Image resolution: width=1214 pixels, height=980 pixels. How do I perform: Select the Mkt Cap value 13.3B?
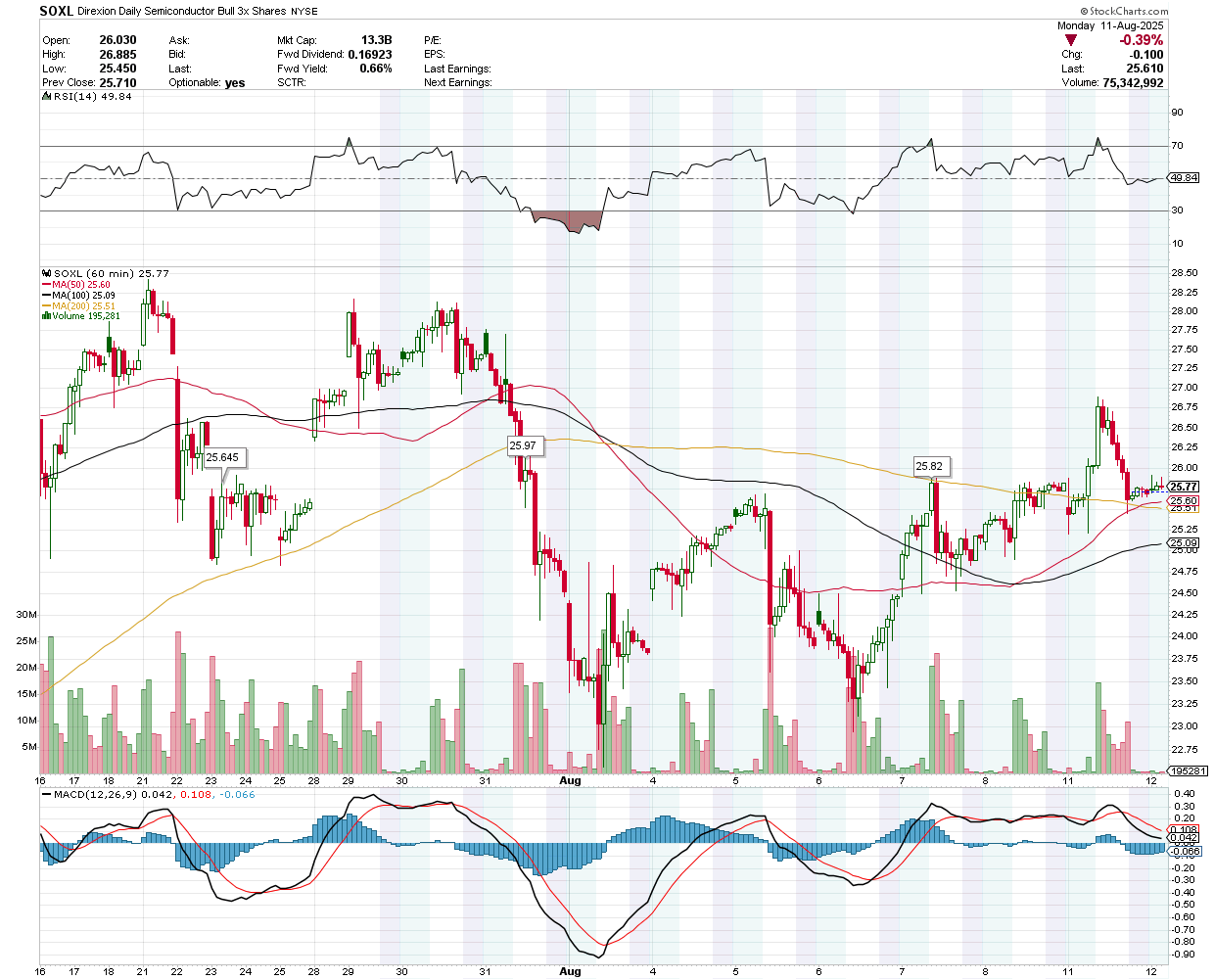coord(376,40)
